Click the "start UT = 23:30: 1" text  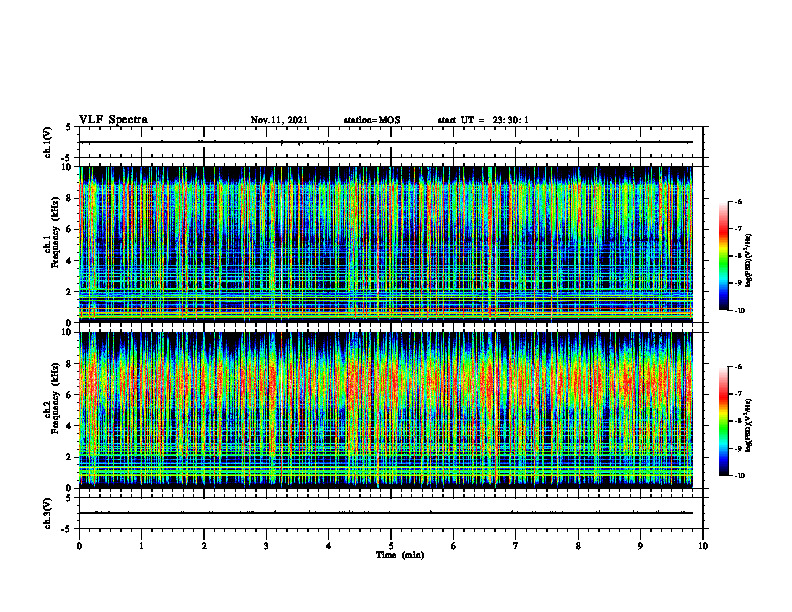click(x=483, y=120)
